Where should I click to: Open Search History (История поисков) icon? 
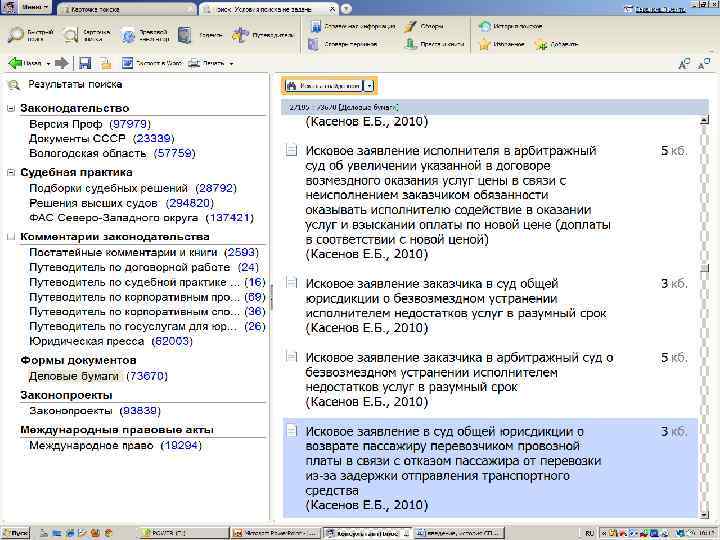(484, 26)
